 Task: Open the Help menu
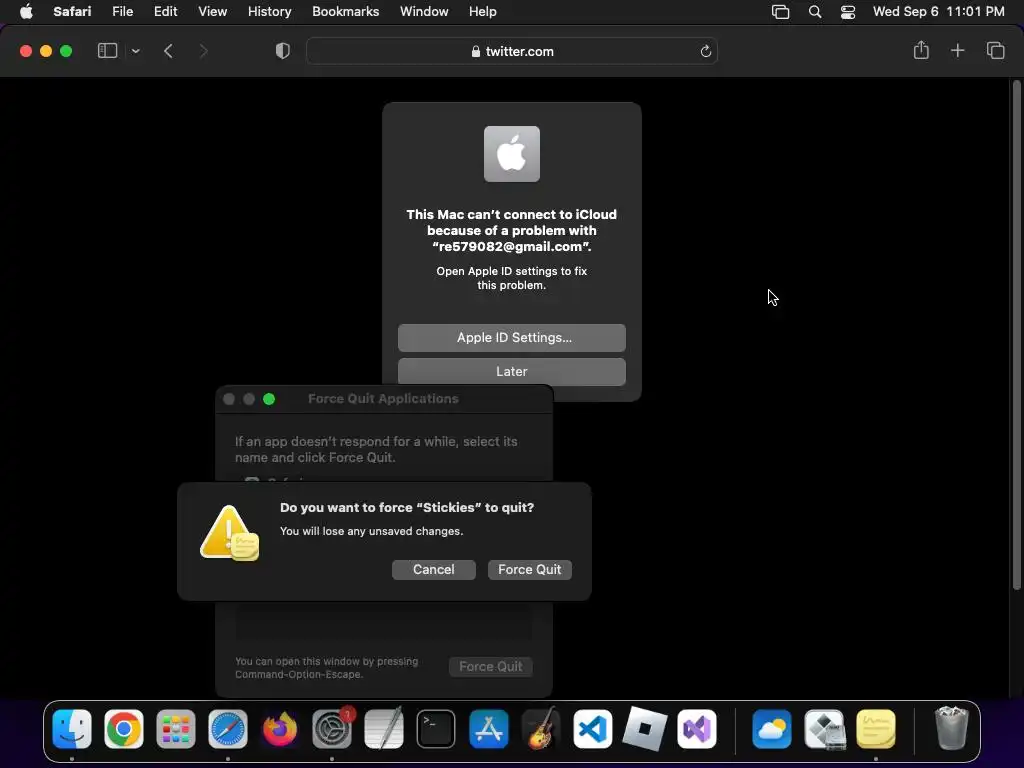click(x=483, y=11)
